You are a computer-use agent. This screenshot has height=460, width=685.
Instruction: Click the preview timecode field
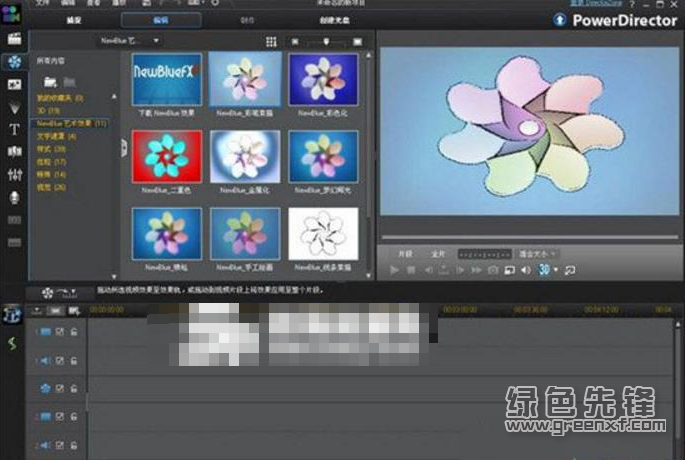pos(484,254)
